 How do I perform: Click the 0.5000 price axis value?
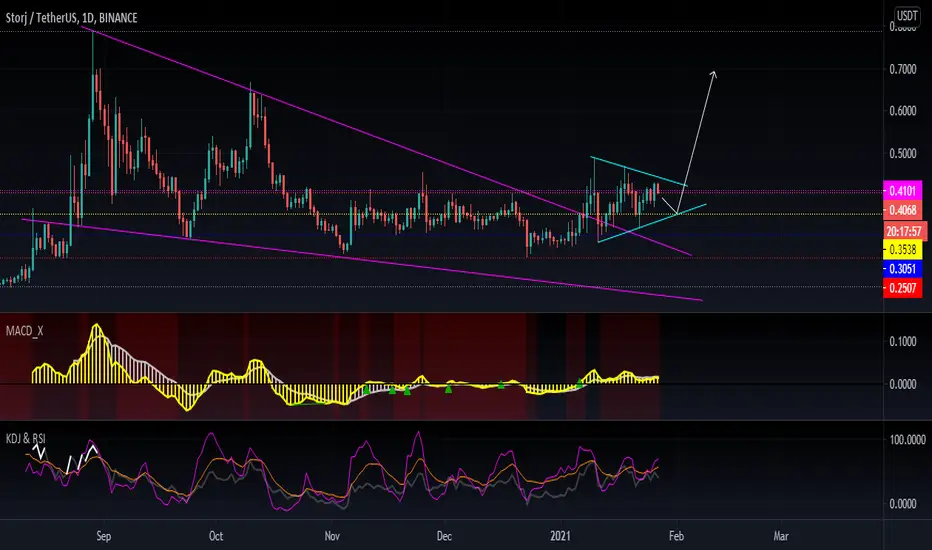pyautogui.click(x=902, y=153)
